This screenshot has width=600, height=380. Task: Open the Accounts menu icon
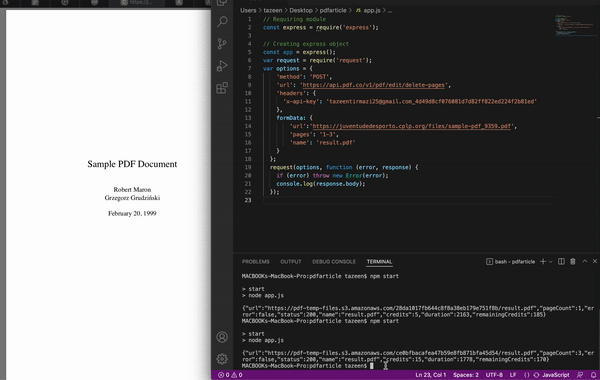(222, 337)
